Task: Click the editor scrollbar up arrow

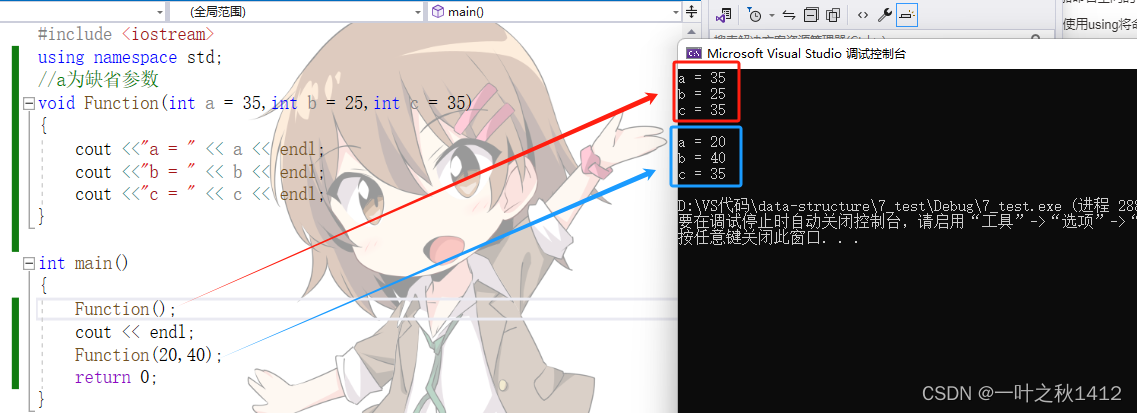Action: click(x=692, y=33)
